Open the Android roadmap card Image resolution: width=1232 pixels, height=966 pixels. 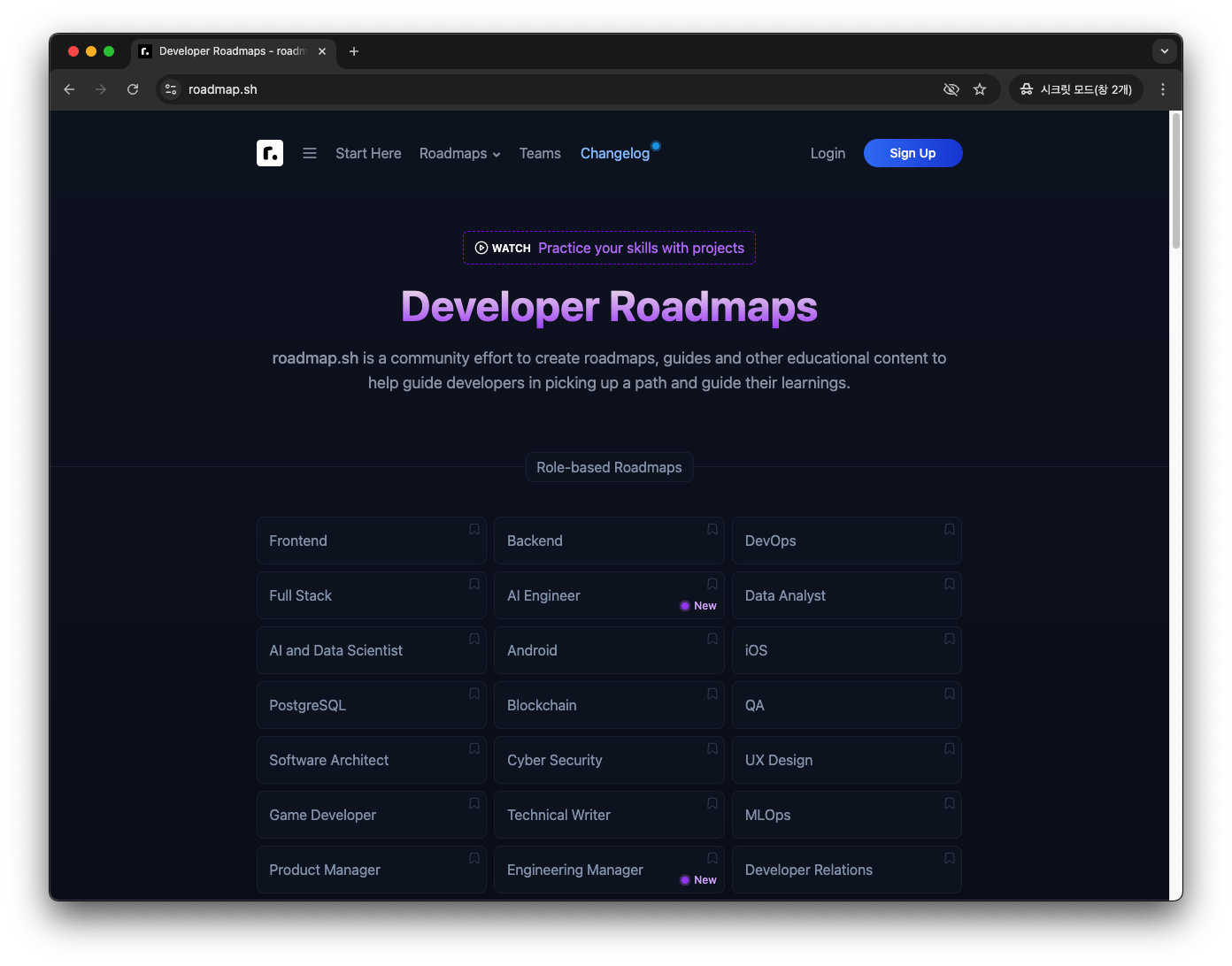[609, 650]
